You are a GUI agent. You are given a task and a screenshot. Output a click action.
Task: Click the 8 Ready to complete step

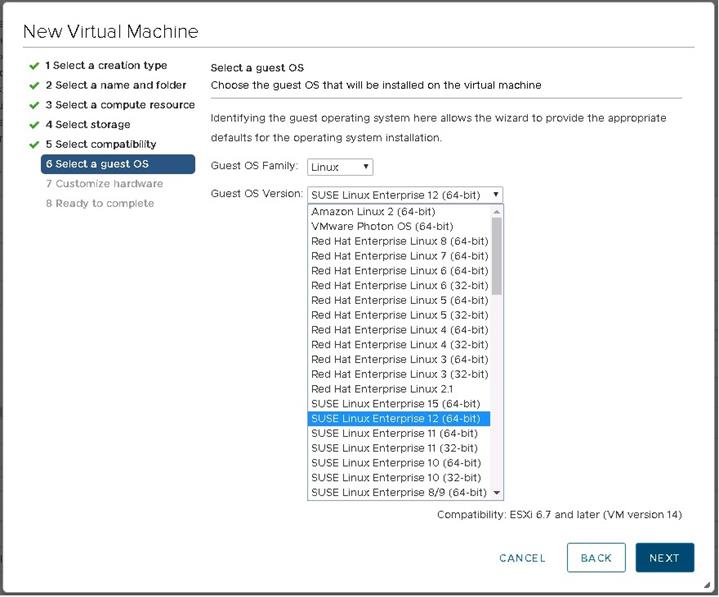tap(100, 204)
